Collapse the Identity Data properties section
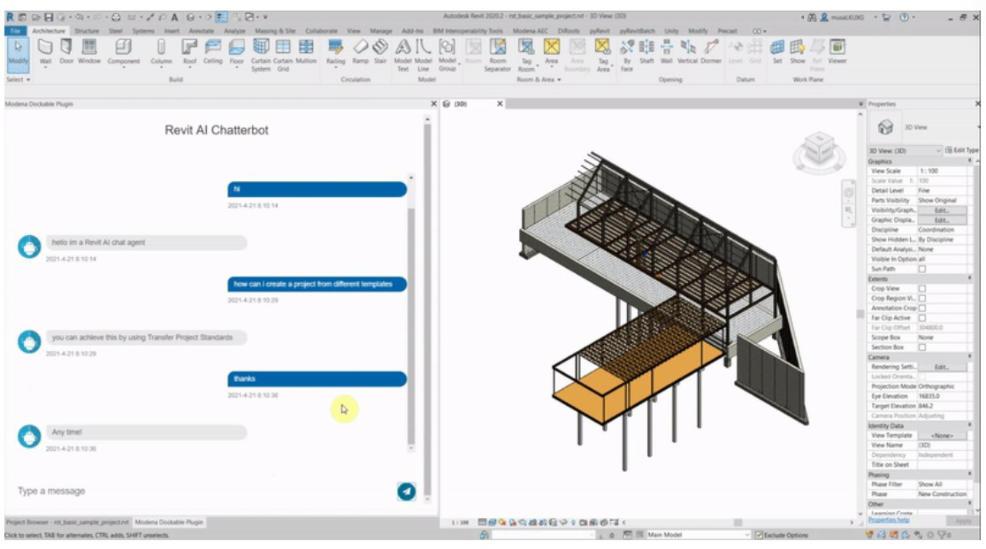 pos(969,426)
